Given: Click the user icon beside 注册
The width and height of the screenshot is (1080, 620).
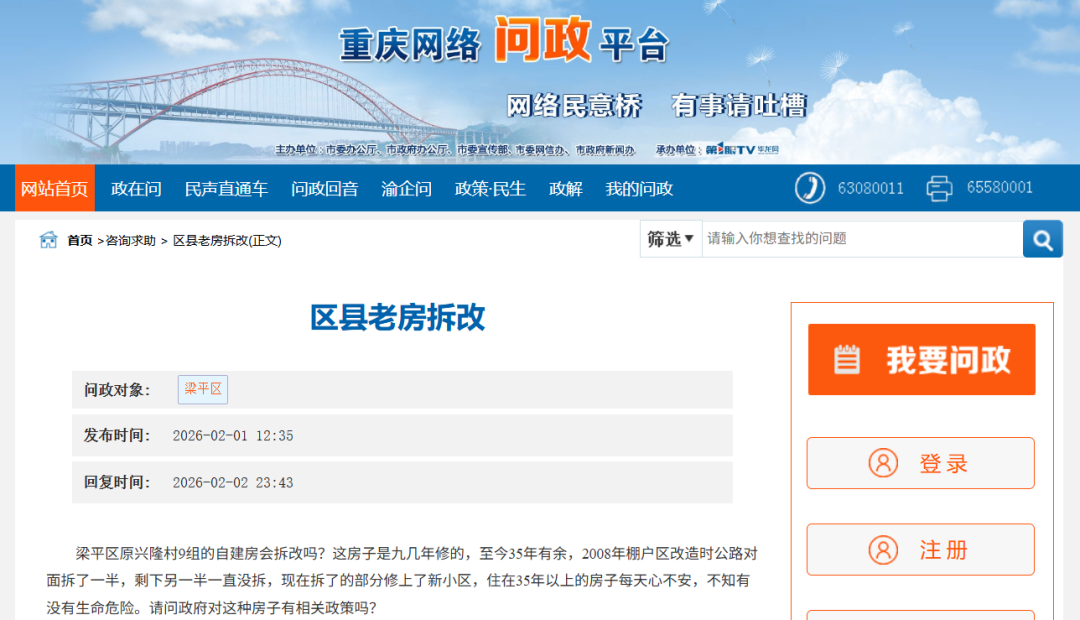Looking at the screenshot, I should (x=883, y=550).
